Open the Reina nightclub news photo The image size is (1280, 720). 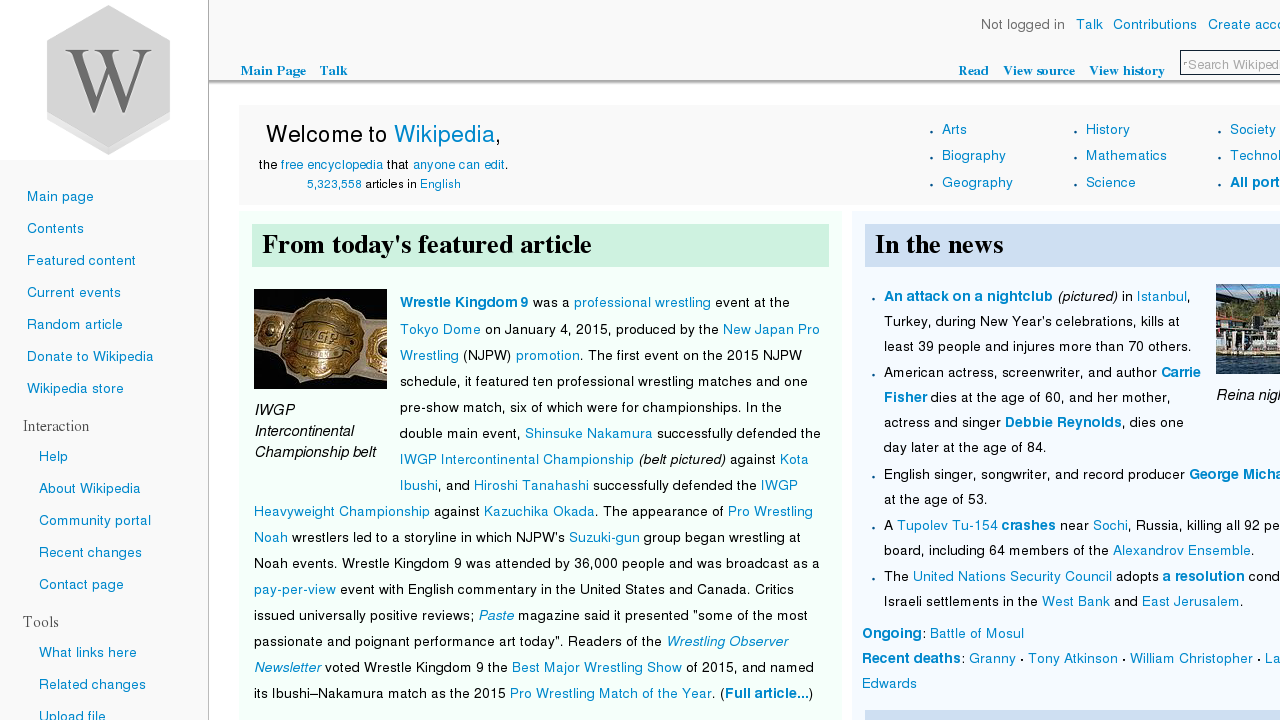point(1248,329)
